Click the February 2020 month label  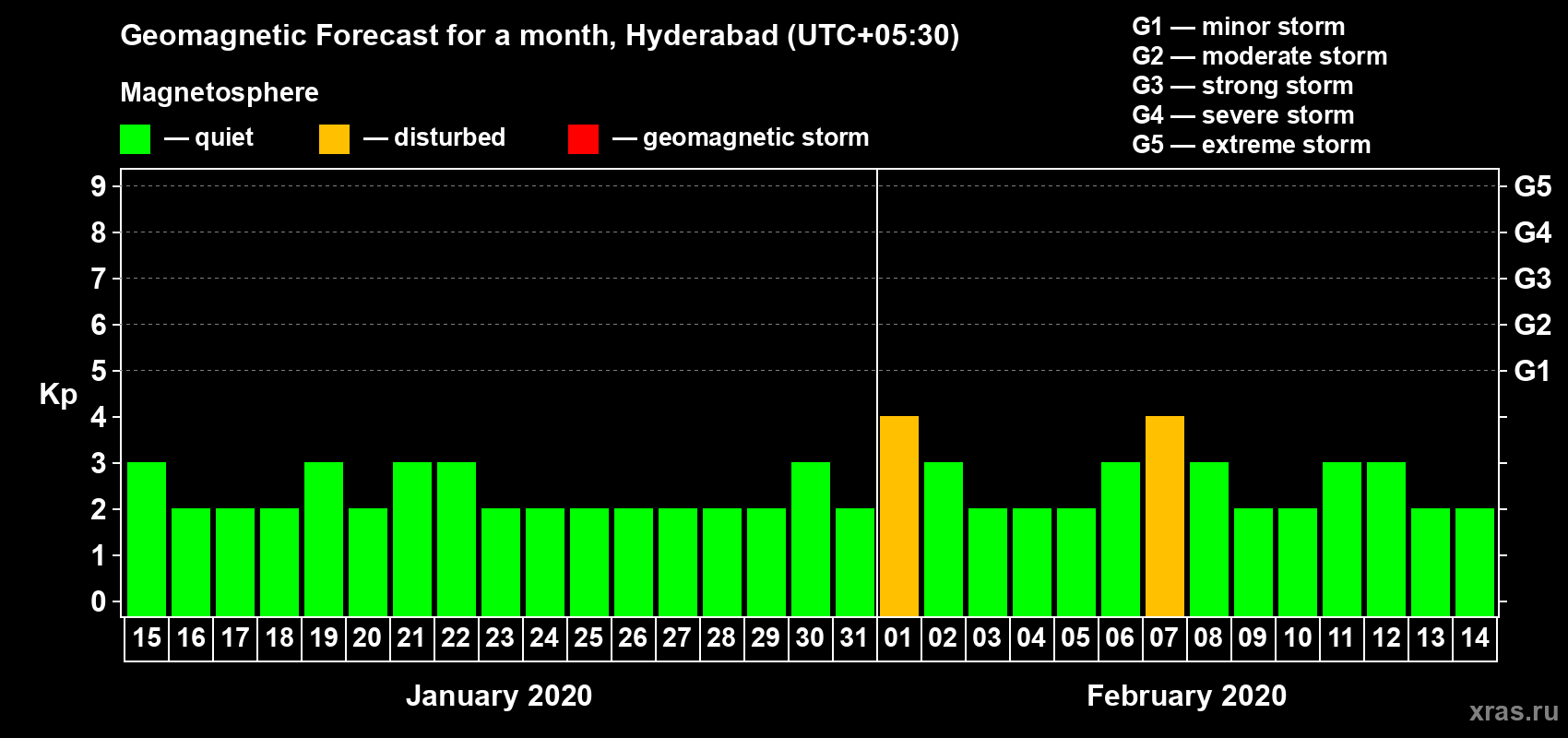click(1187, 696)
